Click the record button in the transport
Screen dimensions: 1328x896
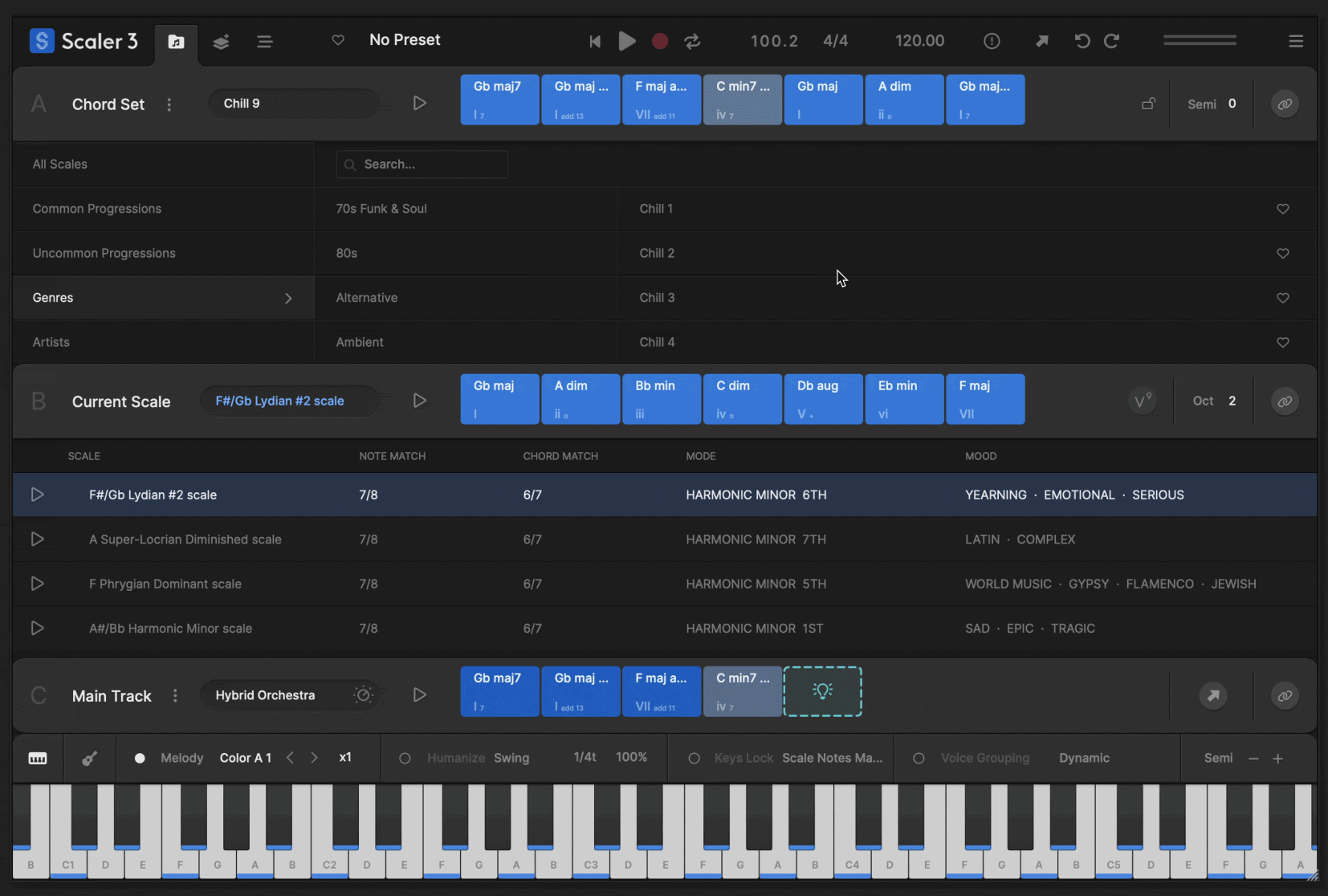coord(659,41)
